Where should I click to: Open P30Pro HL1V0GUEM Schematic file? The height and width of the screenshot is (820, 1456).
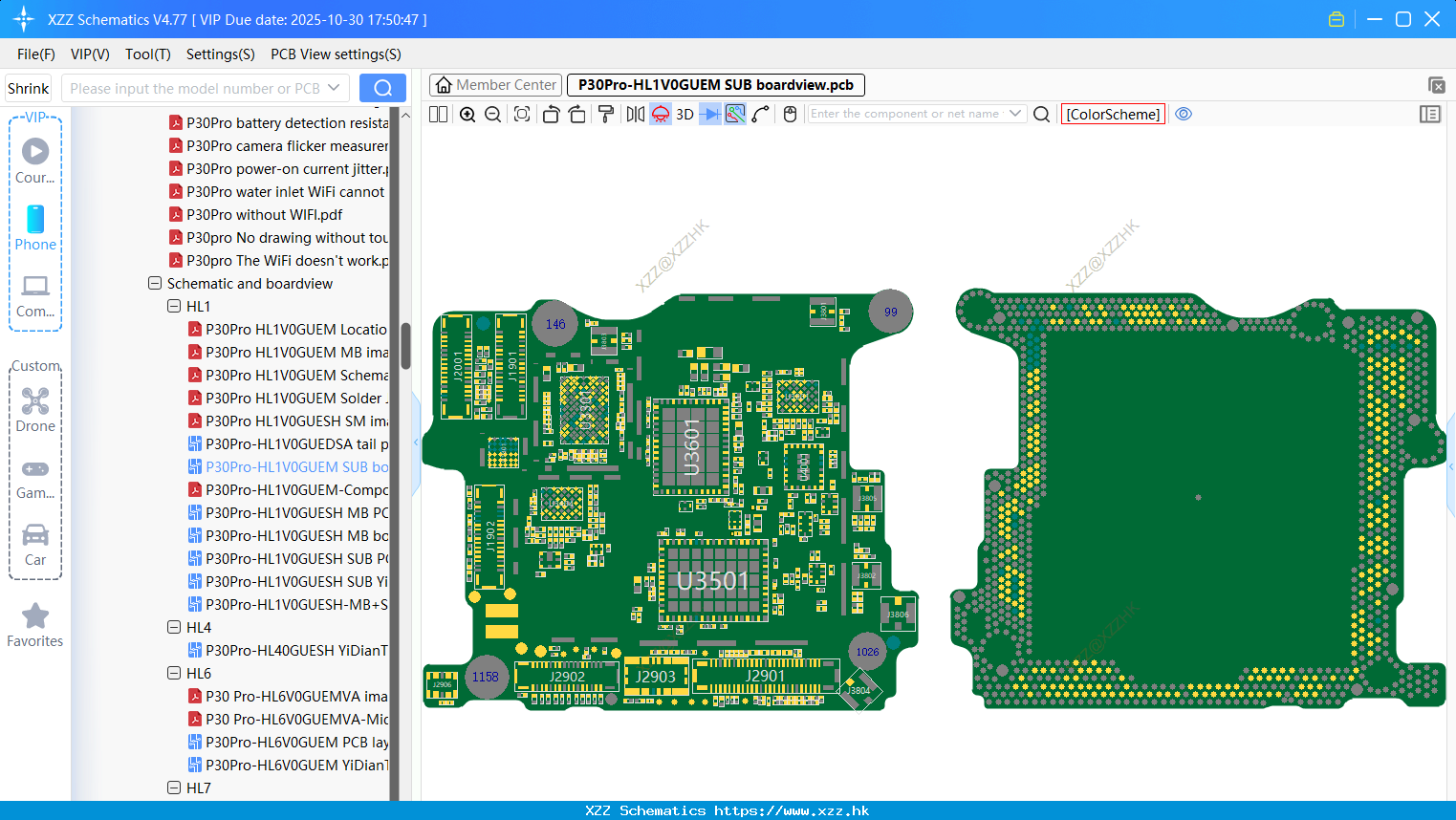288,376
